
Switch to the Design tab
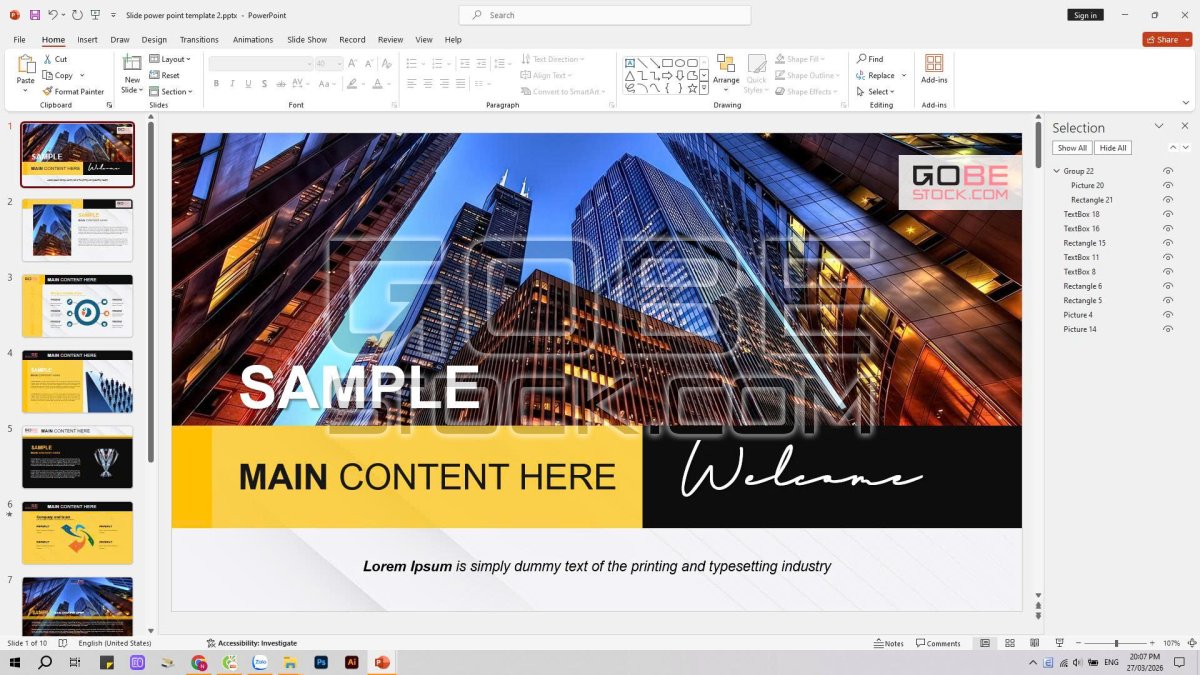tap(154, 39)
